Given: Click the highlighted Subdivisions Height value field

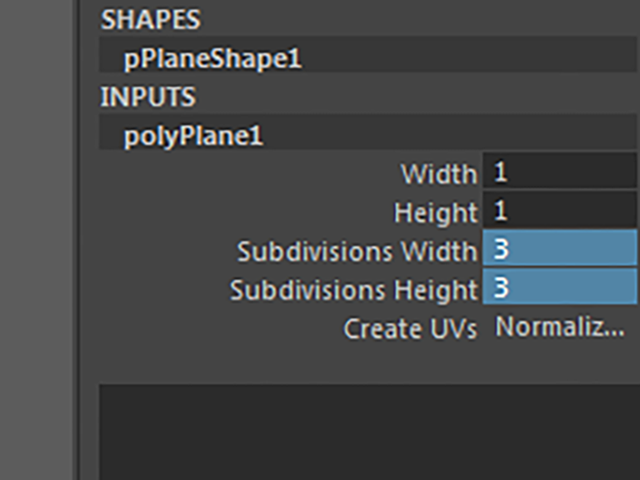Looking at the screenshot, I should (559, 289).
